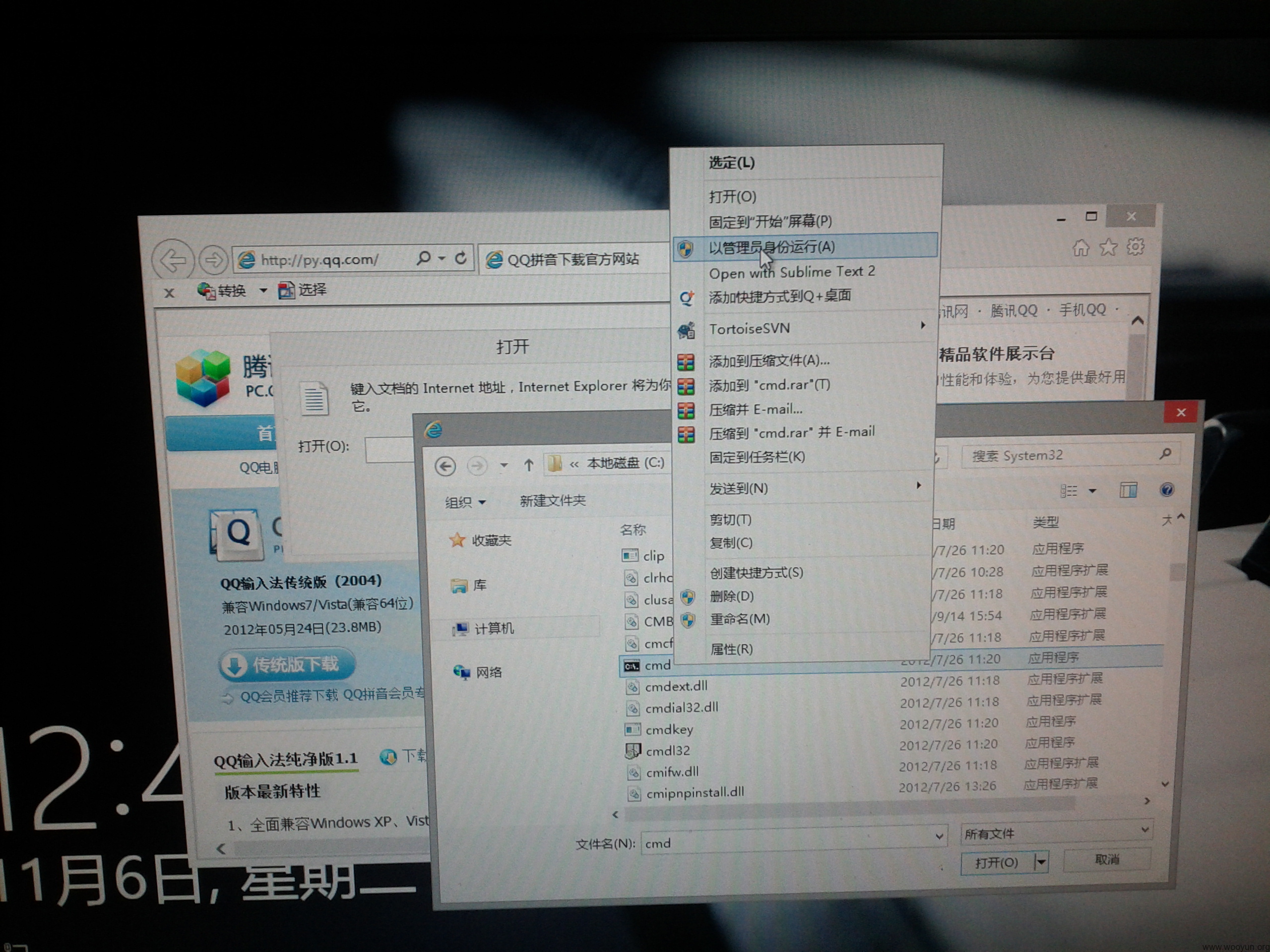
Task: Select cmdext.dll in file list
Action: click(x=667, y=687)
